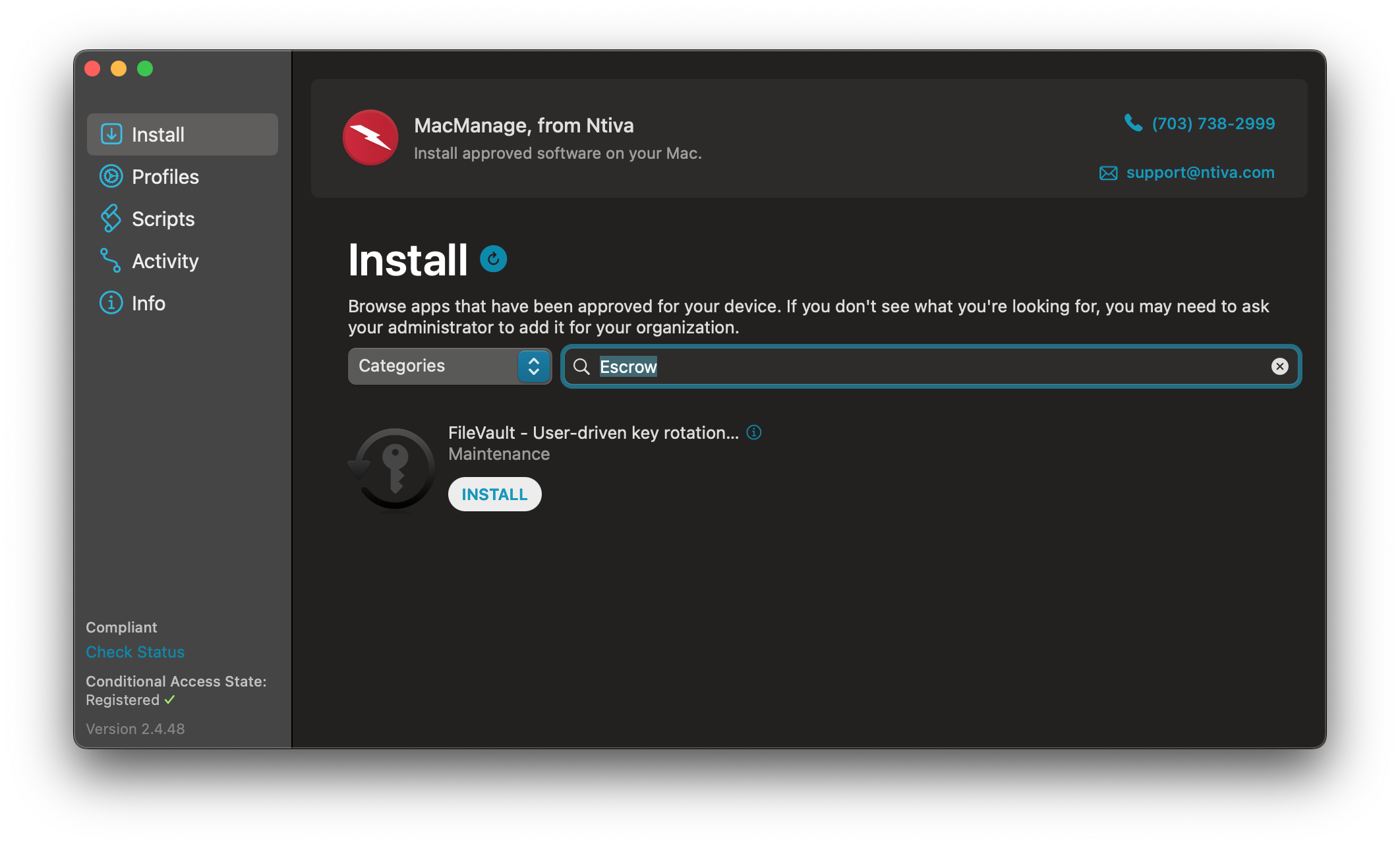Click the Info circle icon in sidebar
The height and width of the screenshot is (846, 1400).
(x=111, y=303)
